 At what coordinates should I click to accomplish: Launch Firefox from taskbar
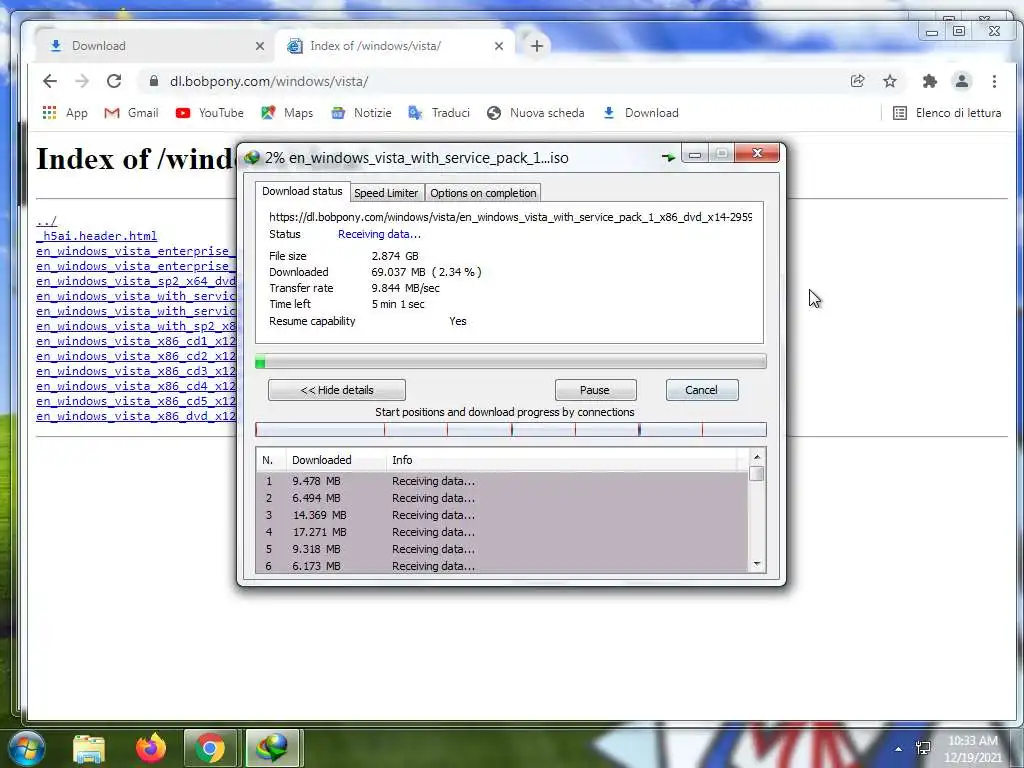coord(151,748)
